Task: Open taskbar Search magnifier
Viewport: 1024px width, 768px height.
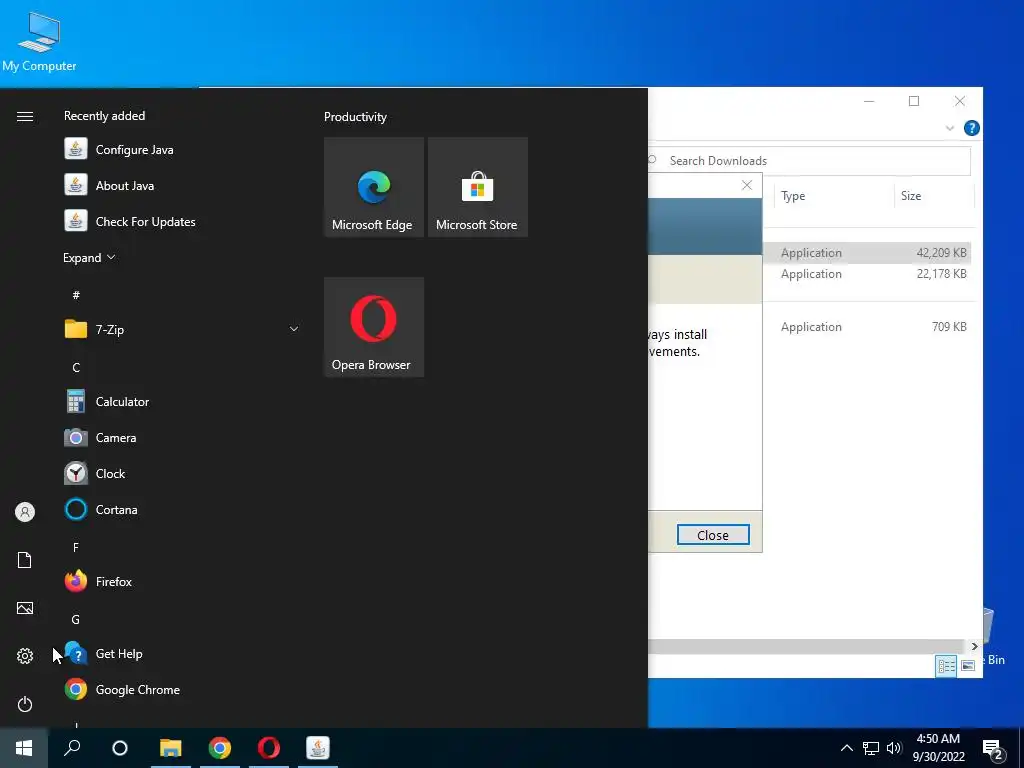Action: pos(72,748)
